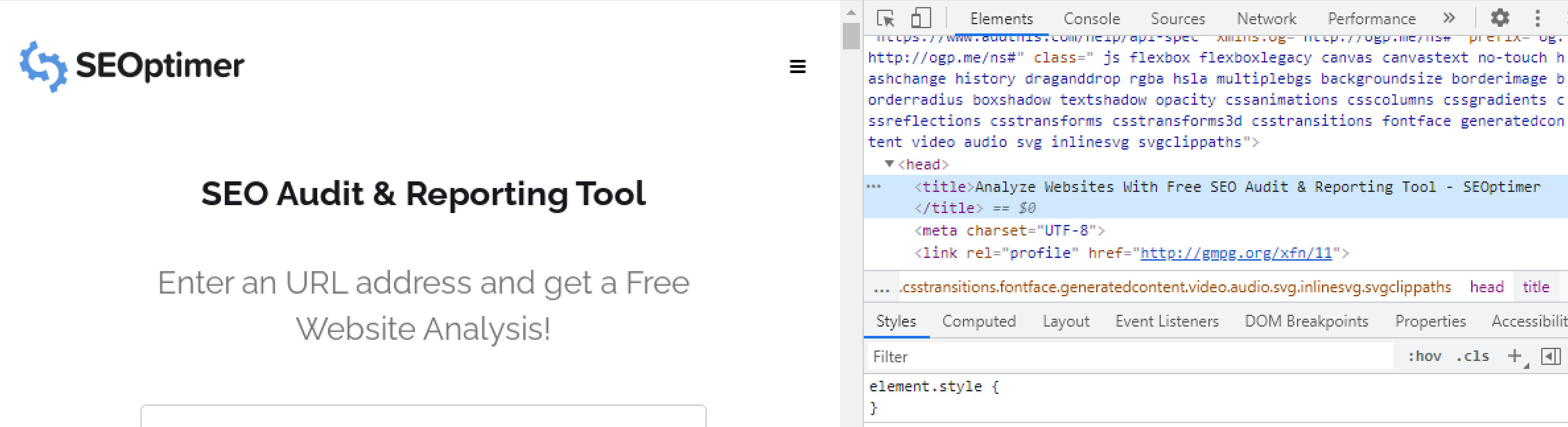Add a new style rule with plus icon

1516,356
